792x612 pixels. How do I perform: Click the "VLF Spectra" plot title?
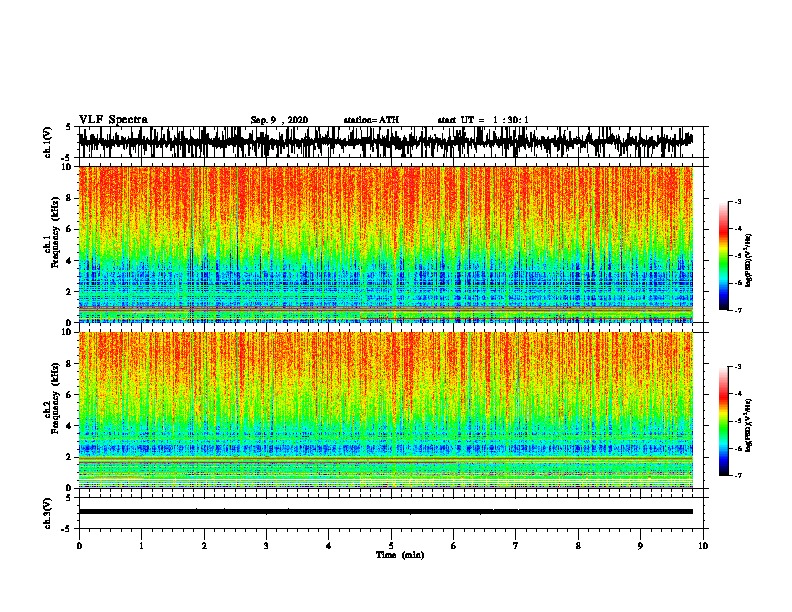(x=113, y=120)
